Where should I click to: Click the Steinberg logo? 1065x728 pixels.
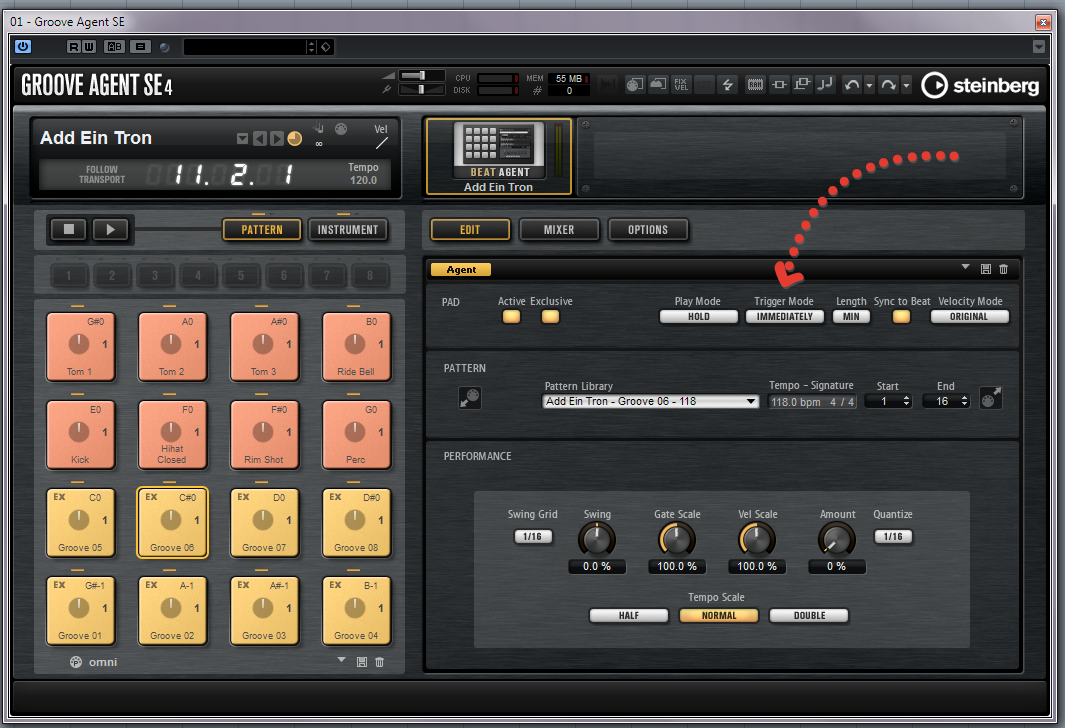(x=980, y=86)
